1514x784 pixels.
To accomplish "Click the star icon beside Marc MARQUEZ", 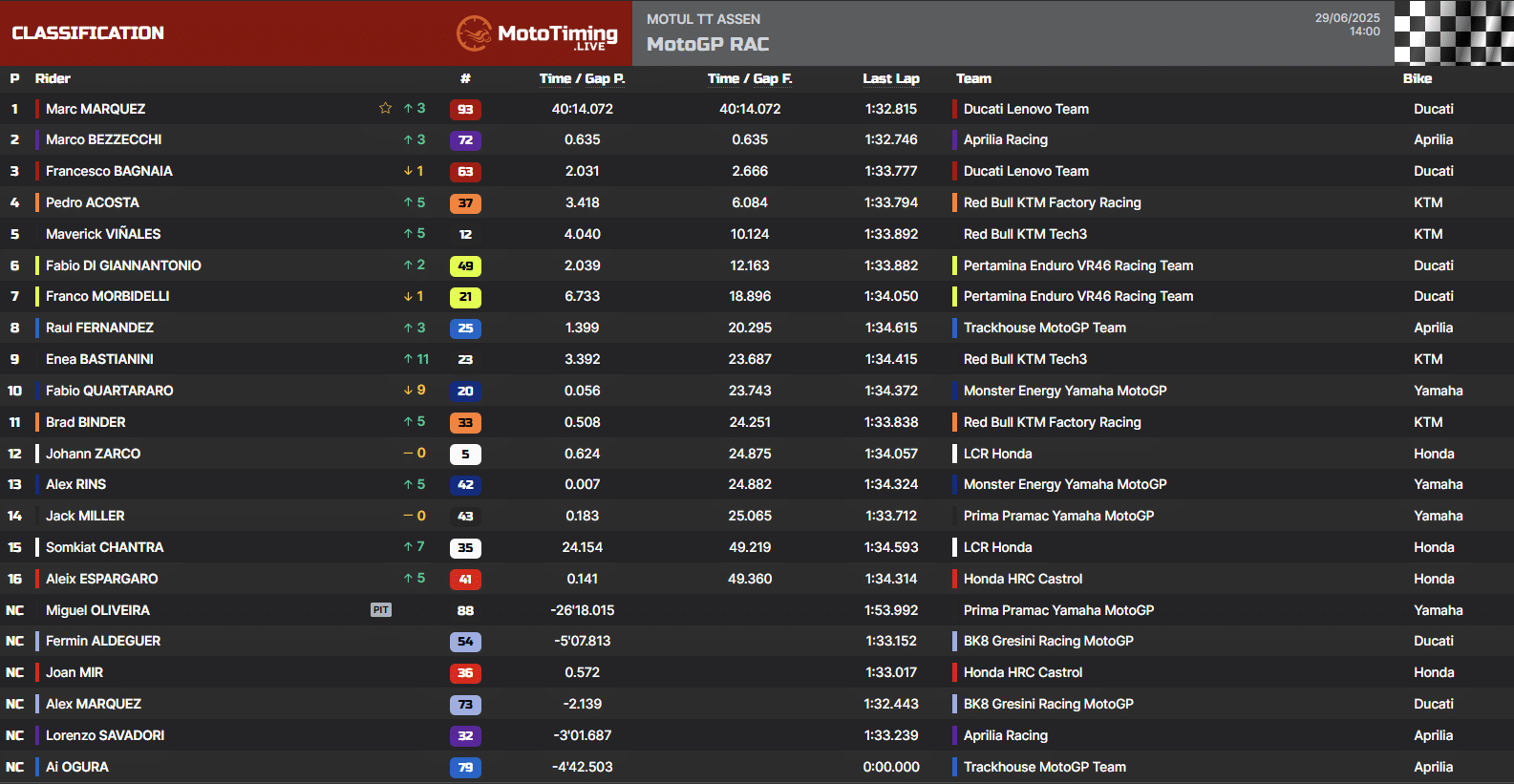I will click(385, 108).
